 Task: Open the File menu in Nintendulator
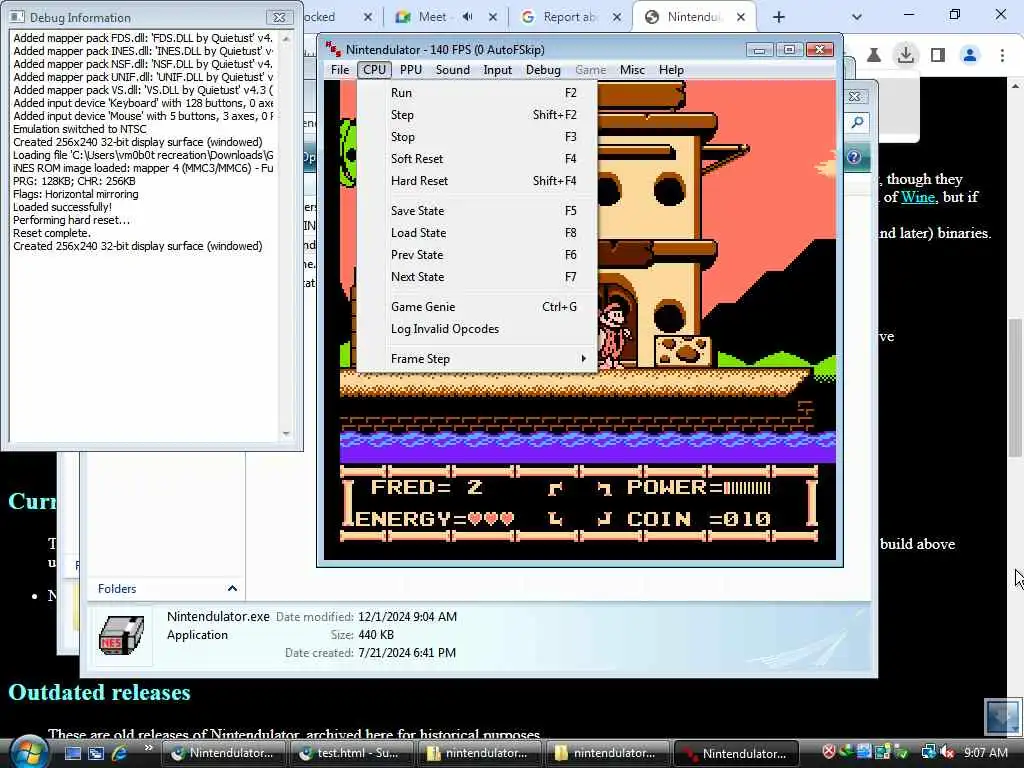coord(340,70)
